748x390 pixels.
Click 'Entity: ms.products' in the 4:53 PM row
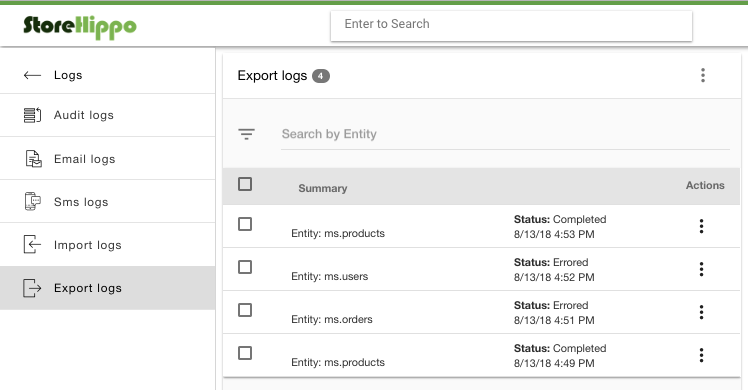point(338,234)
